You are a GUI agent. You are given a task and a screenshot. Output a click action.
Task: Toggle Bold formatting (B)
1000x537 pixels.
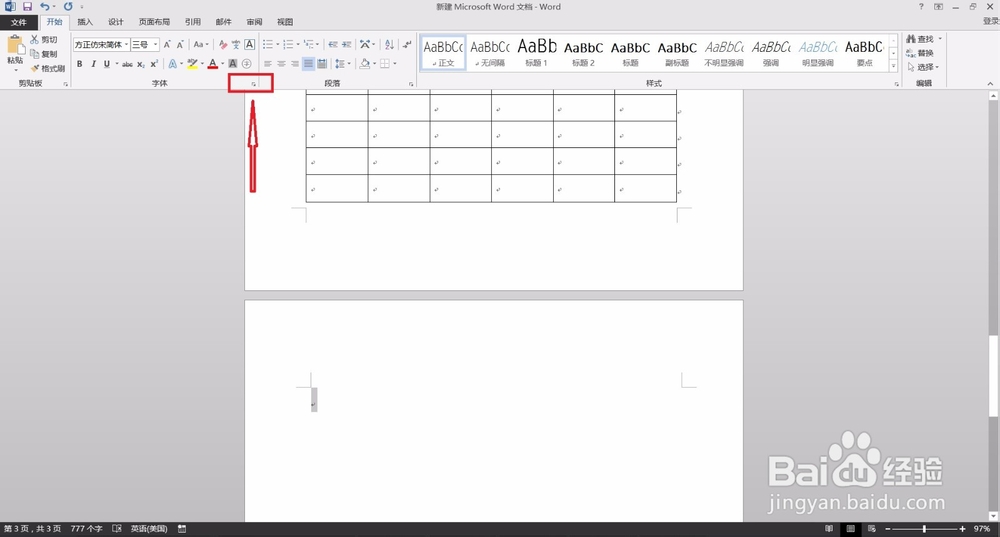(x=80, y=64)
